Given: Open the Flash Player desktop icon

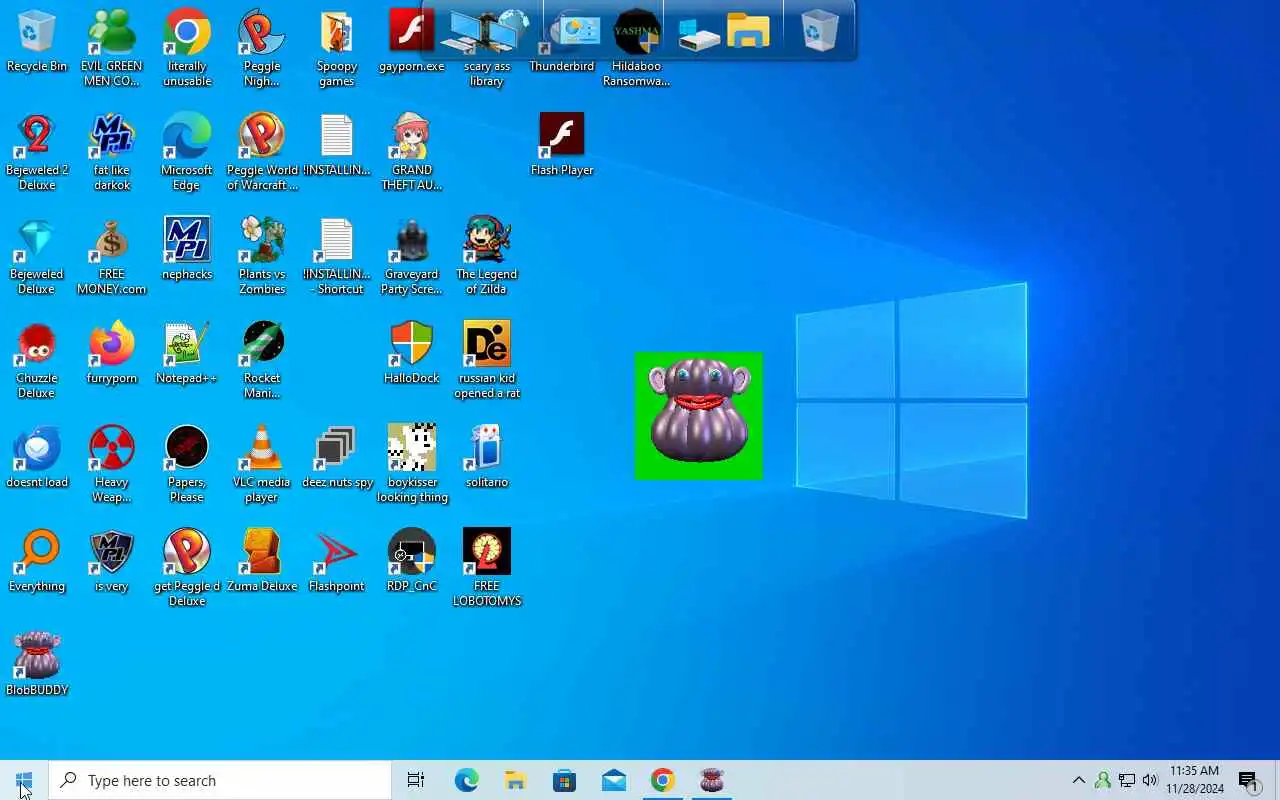Looking at the screenshot, I should pyautogui.click(x=562, y=145).
